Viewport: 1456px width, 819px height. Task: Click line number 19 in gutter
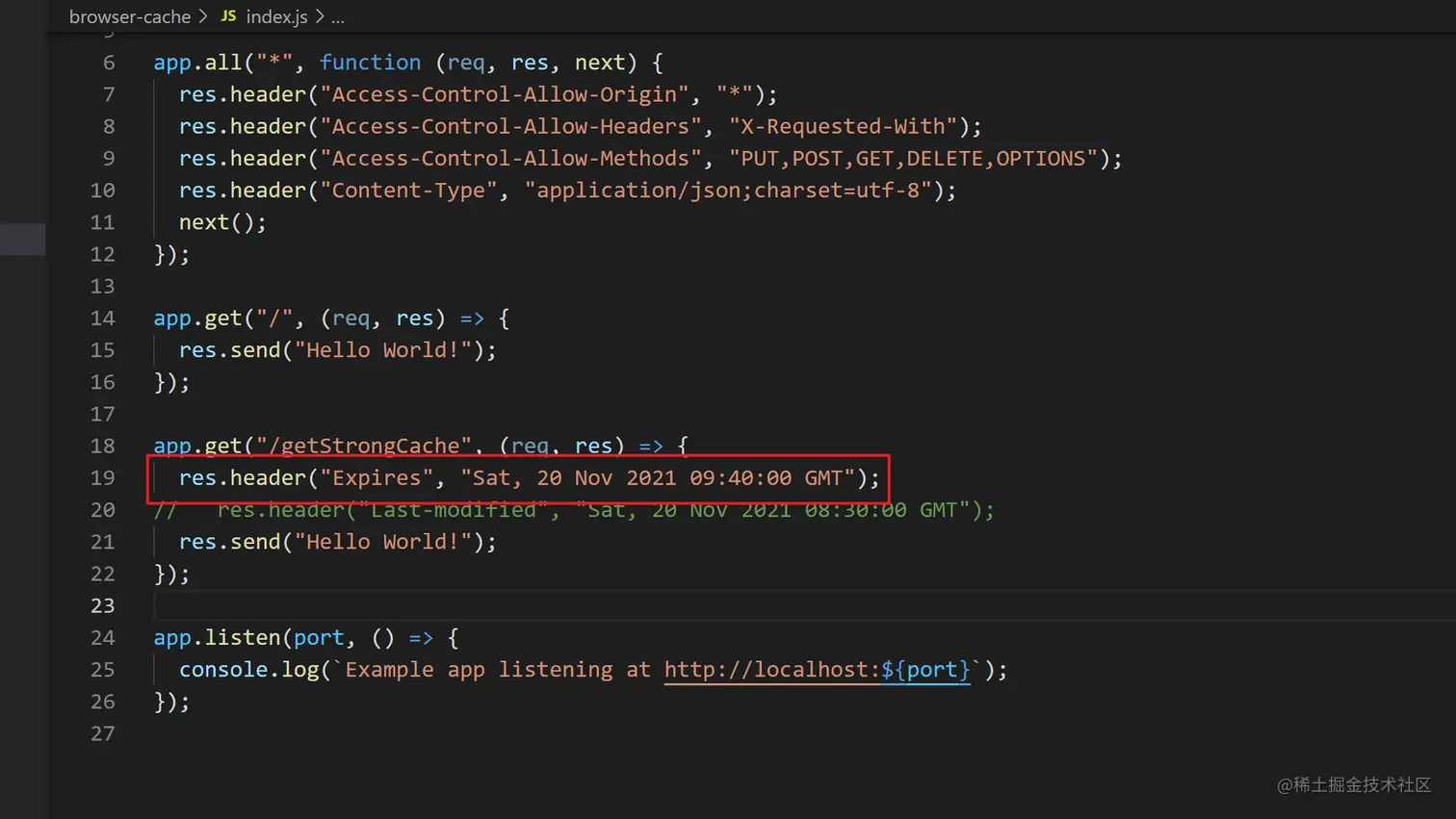tap(102, 478)
